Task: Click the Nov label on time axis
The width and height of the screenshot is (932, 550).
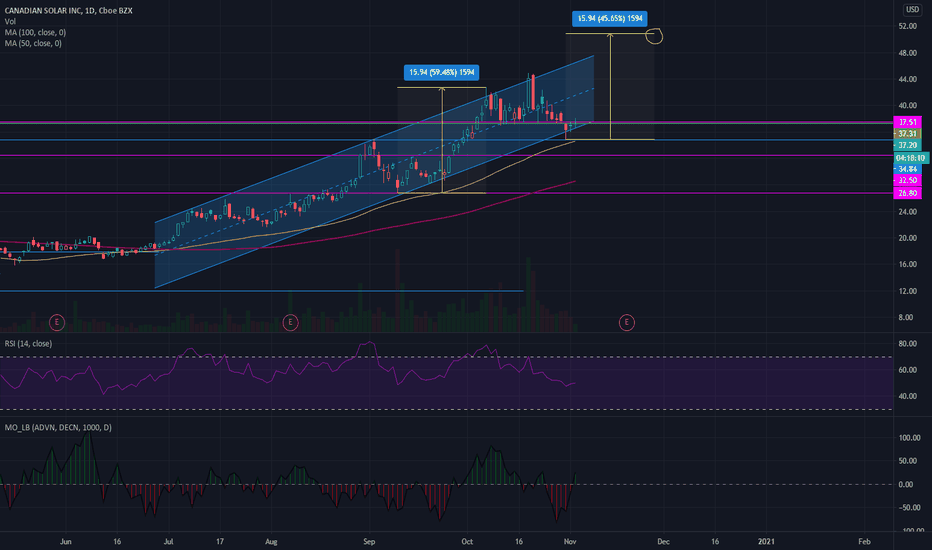Action: [x=570, y=542]
